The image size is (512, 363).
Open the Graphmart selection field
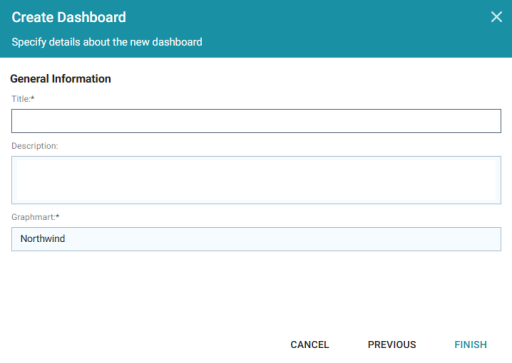(x=256, y=239)
